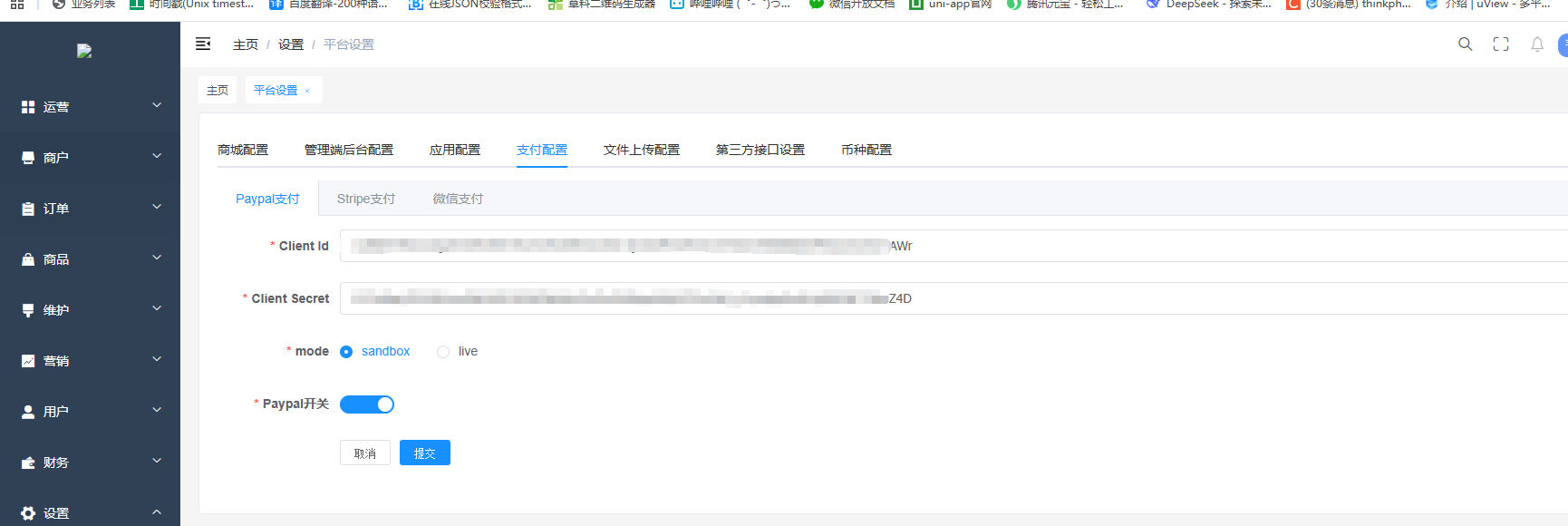Open the search icon in top bar

coord(1465,44)
